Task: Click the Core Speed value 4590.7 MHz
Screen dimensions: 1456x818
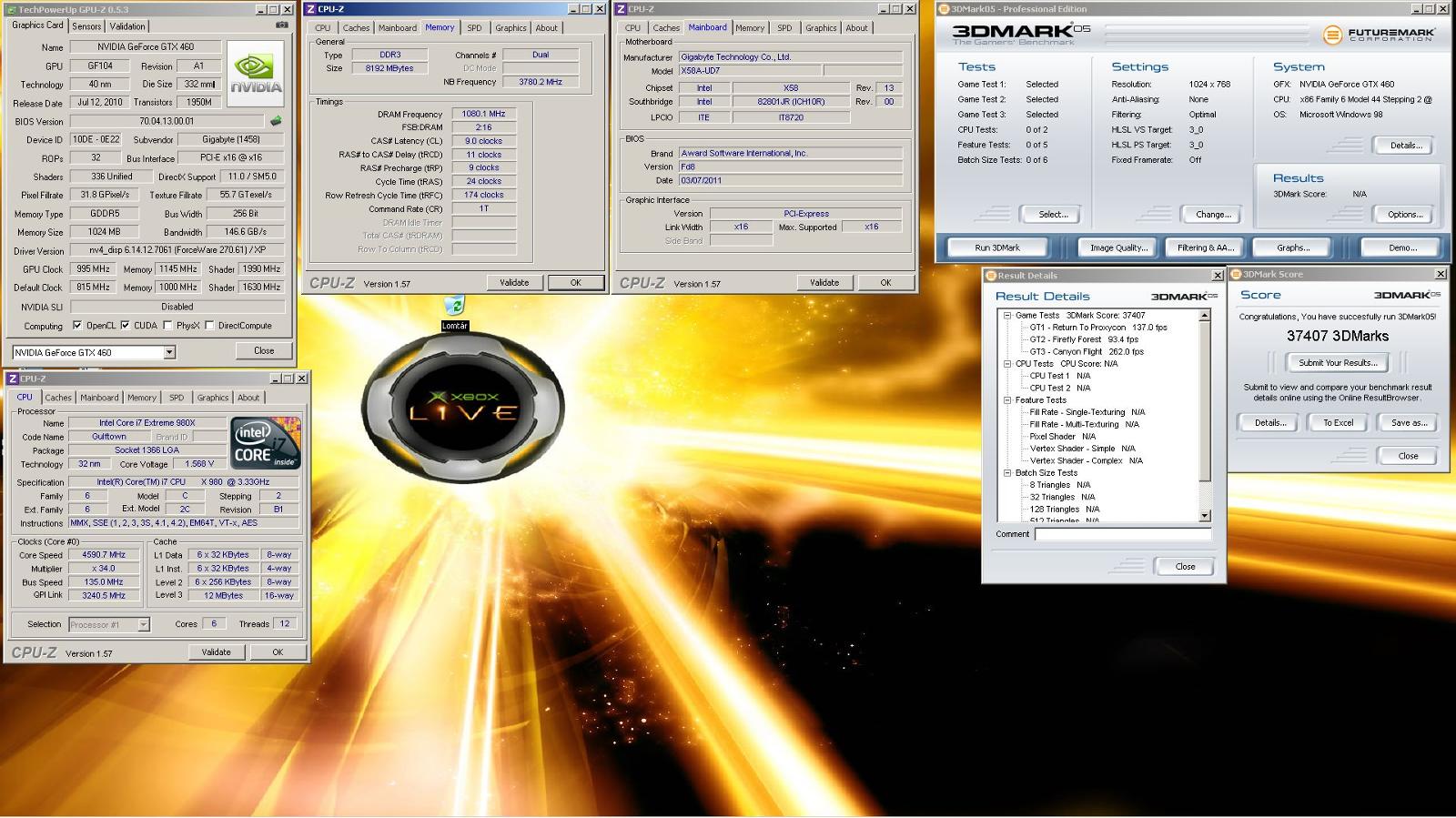Action: (104, 554)
